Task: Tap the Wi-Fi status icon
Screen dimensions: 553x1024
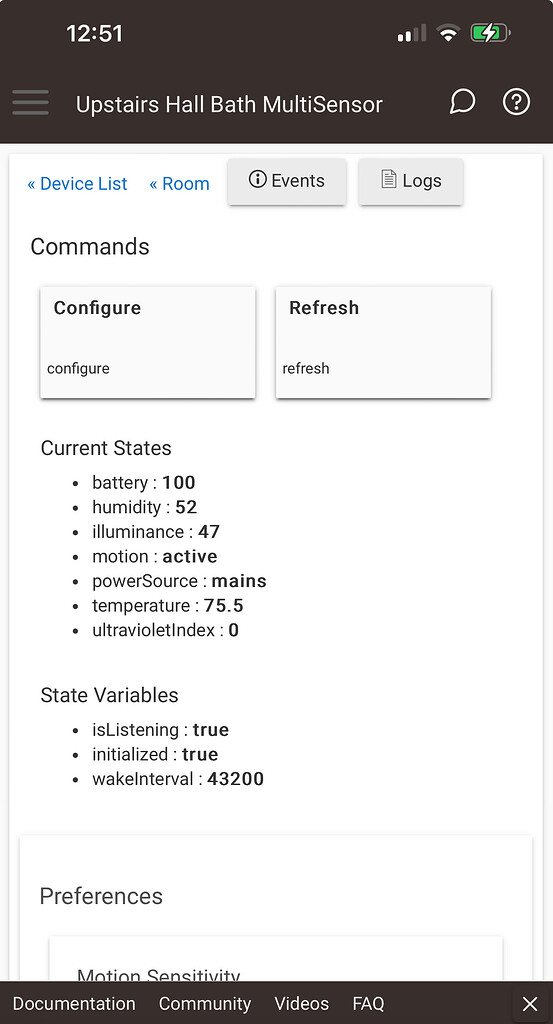Action: pos(448,33)
